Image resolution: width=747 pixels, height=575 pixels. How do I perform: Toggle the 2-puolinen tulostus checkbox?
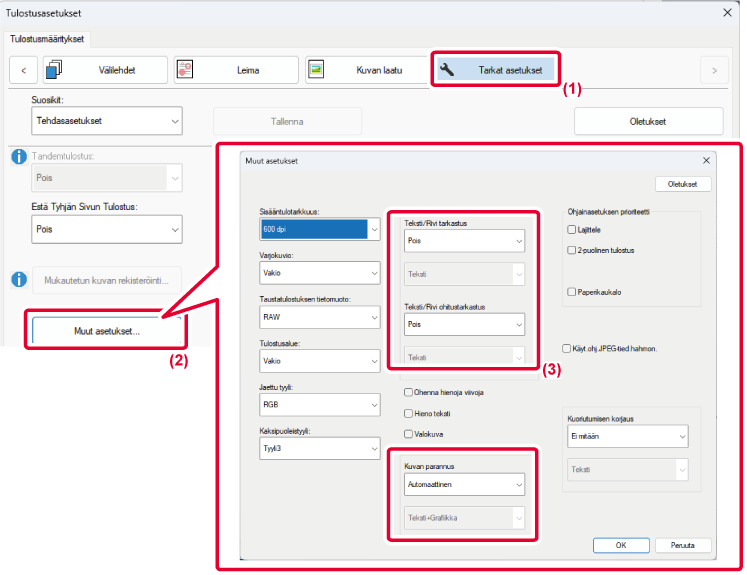point(571,250)
